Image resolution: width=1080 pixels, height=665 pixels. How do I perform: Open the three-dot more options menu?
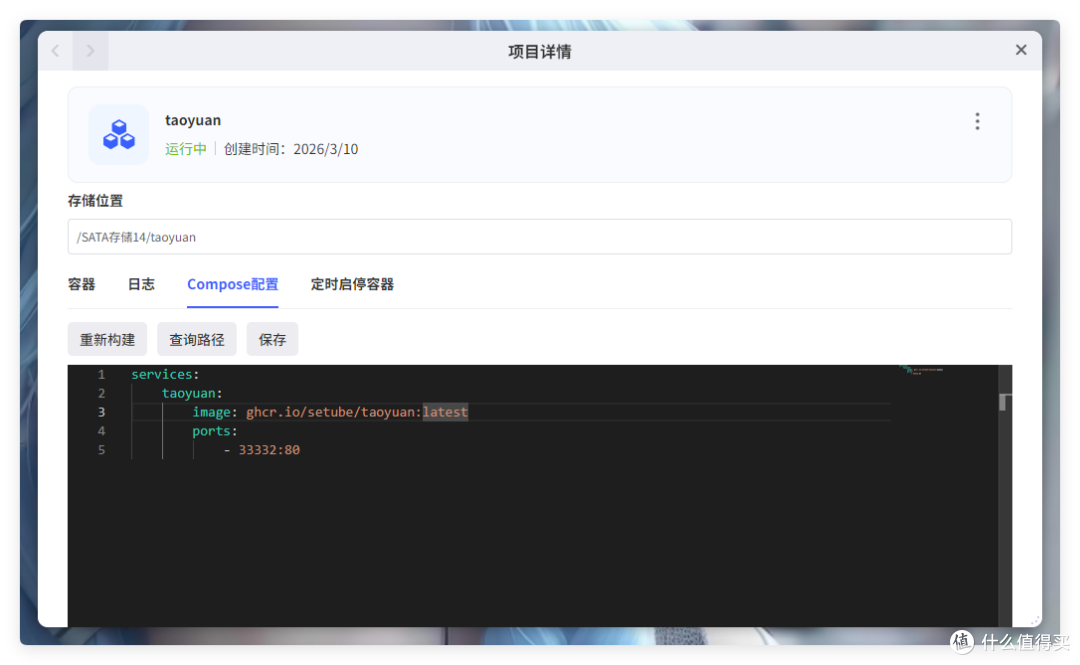[x=977, y=121]
